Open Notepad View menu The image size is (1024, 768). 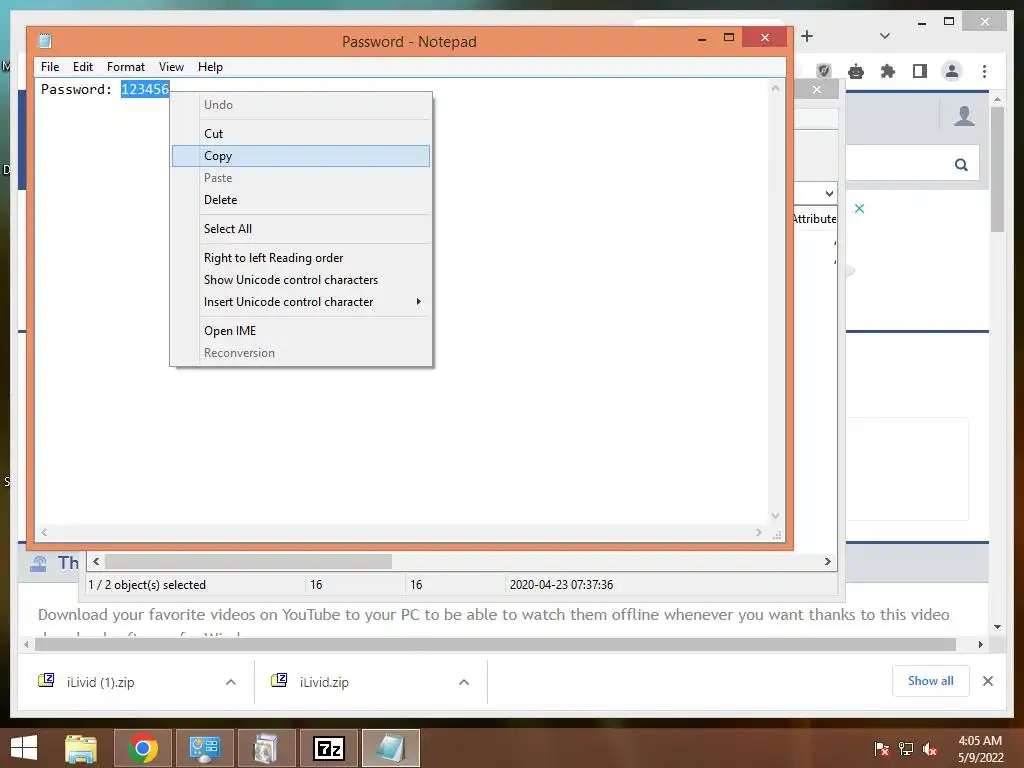tap(171, 67)
